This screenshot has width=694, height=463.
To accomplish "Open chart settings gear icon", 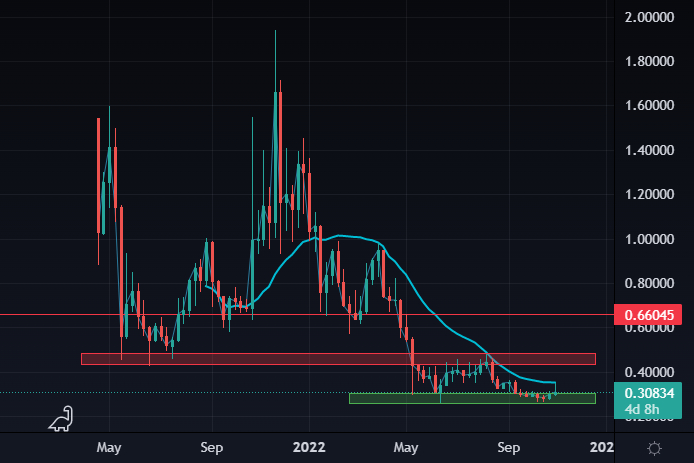I will [x=654, y=448].
